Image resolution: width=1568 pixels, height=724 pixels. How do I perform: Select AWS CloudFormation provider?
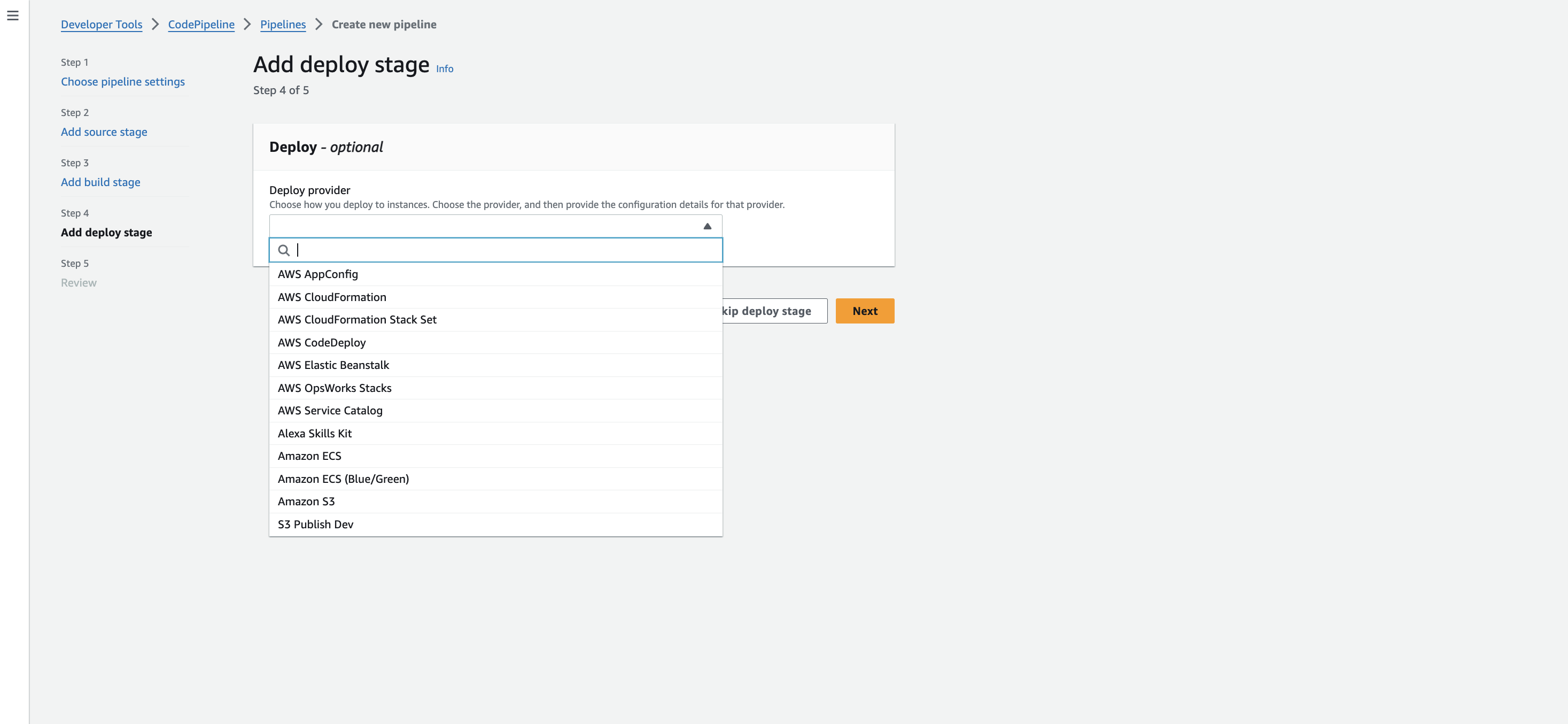[332, 297]
